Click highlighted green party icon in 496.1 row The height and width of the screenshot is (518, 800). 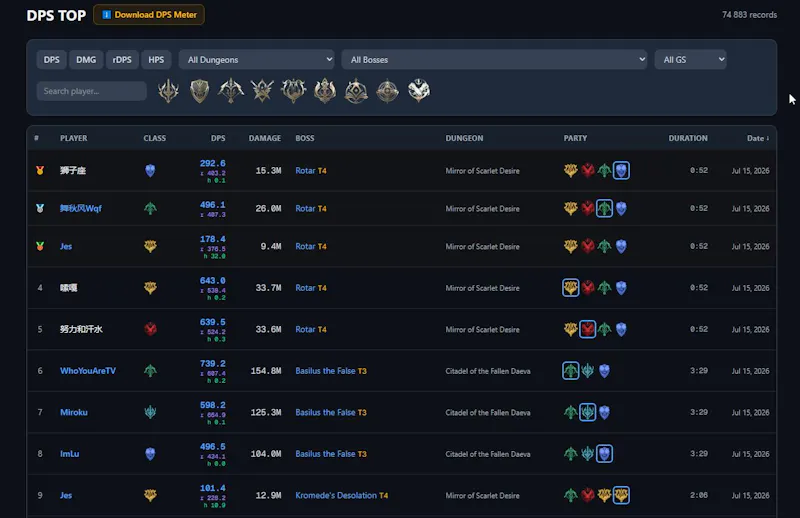(x=604, y=208)
